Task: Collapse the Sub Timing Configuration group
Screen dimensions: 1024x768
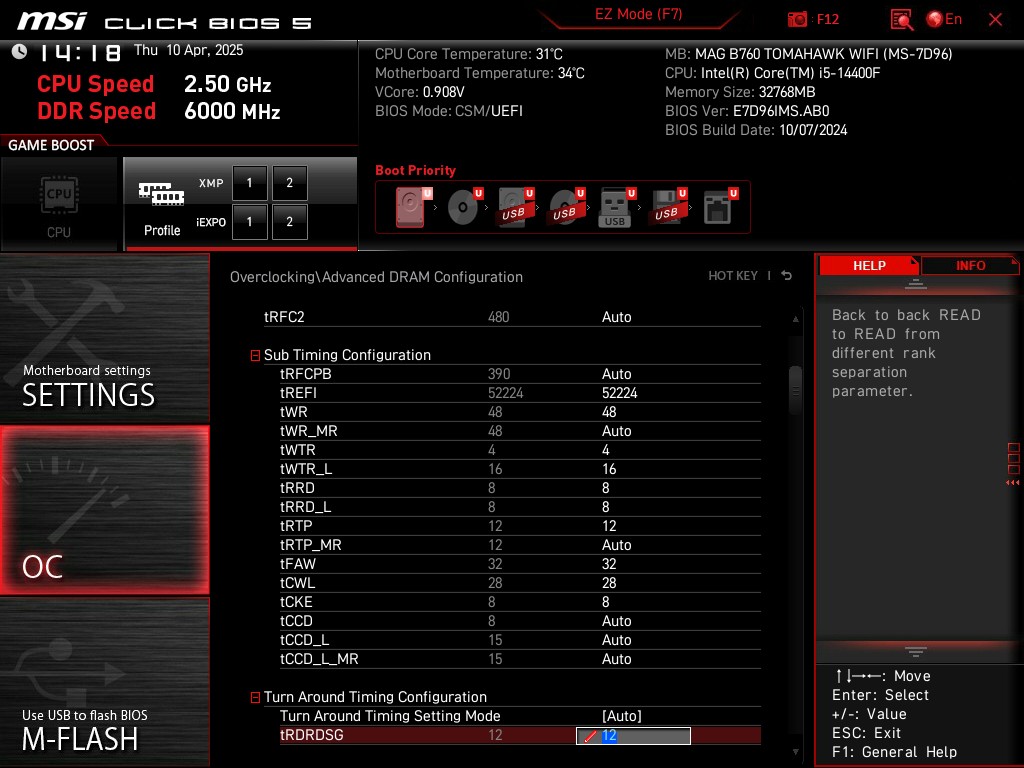Action: 255,355
